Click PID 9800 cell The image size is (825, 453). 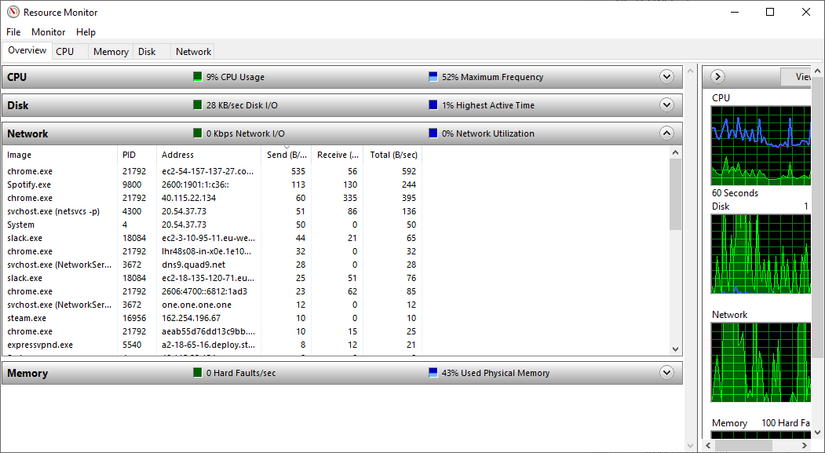132,185
